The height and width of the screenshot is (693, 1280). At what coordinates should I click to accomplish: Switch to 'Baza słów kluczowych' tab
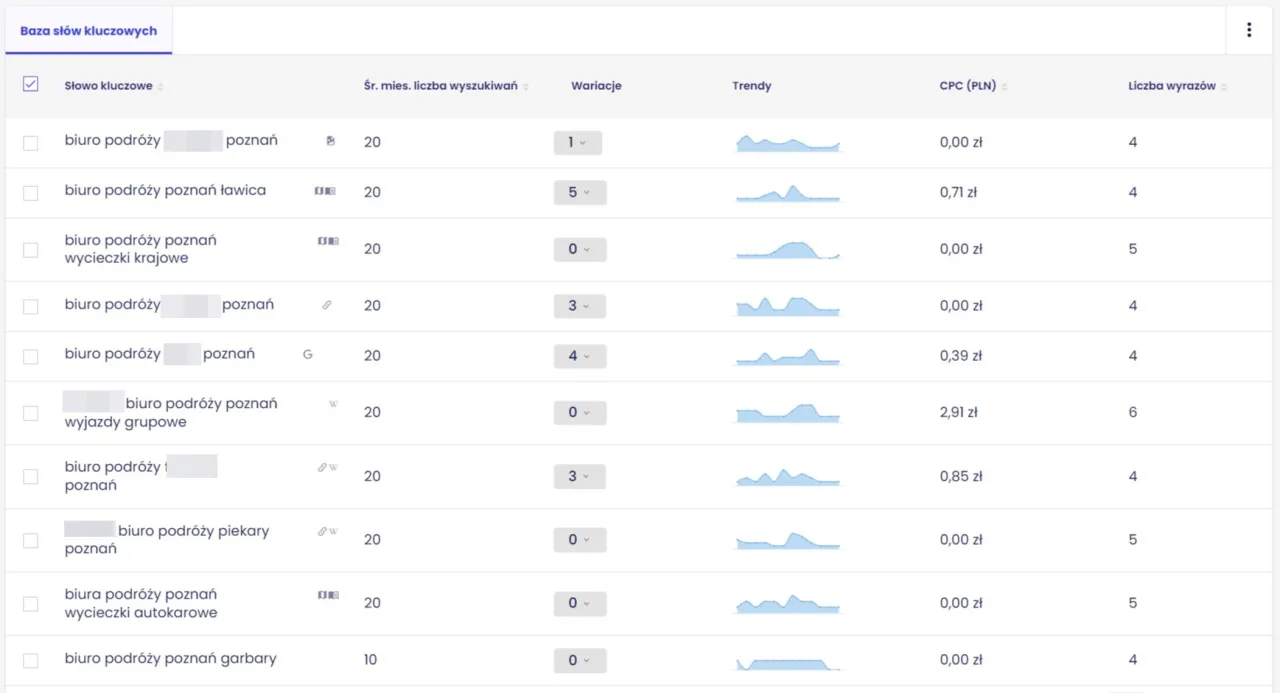(x=88, y=31)
